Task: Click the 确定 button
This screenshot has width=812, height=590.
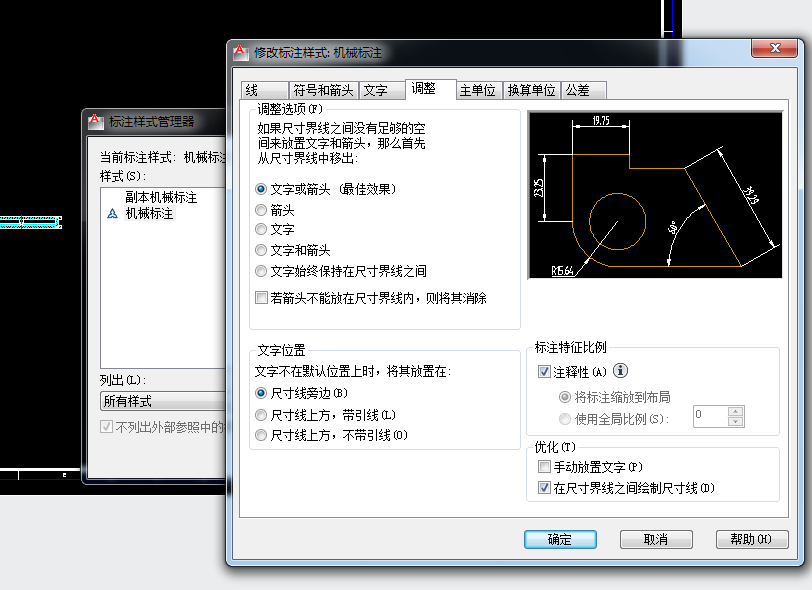Action: 560,539
